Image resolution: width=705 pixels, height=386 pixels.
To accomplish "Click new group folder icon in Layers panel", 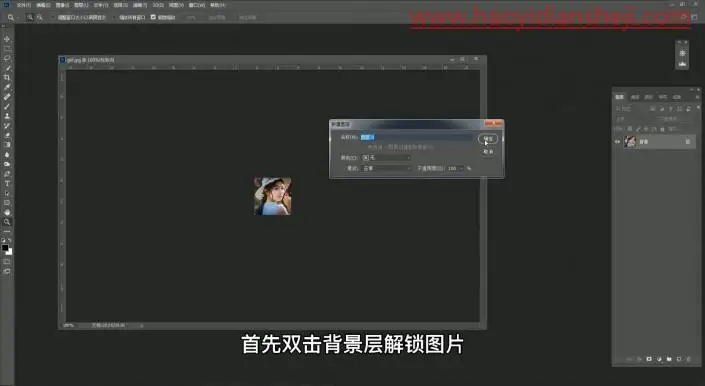I will [669, 359].
